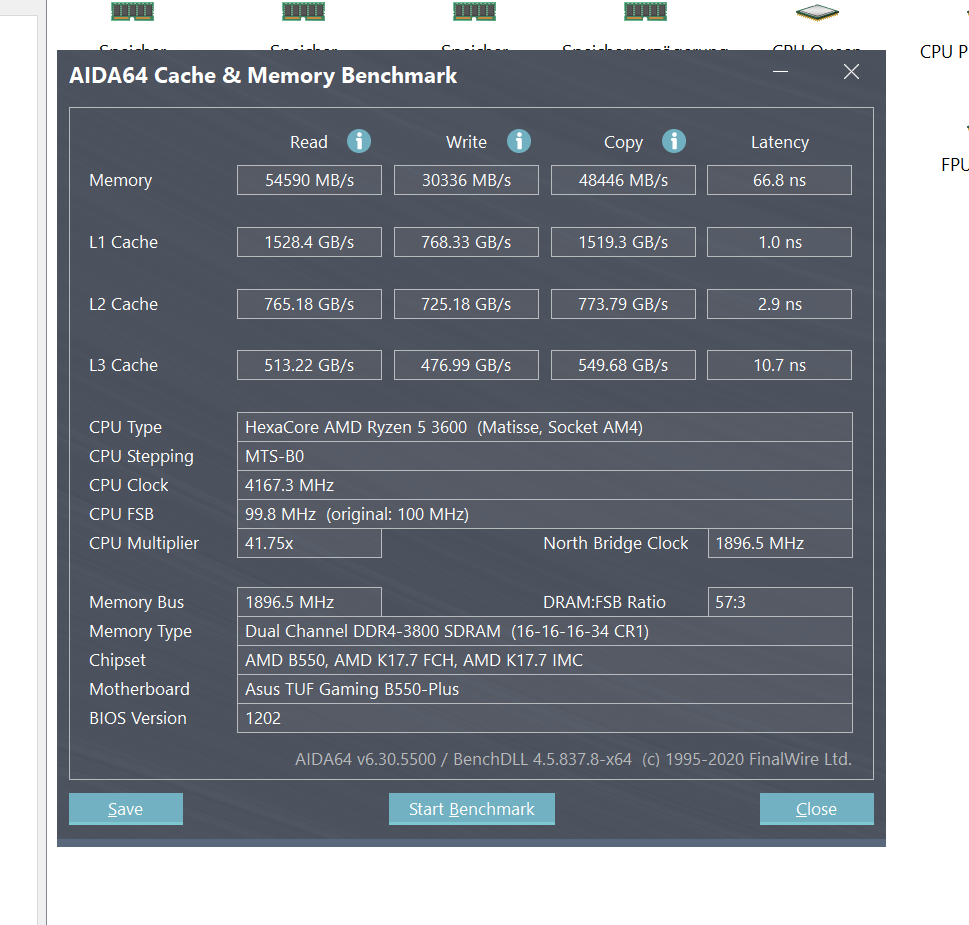This screenshot has height=925, width=969.
Task: Click the L3 Cache row label
Action: (x=123, y=365)
